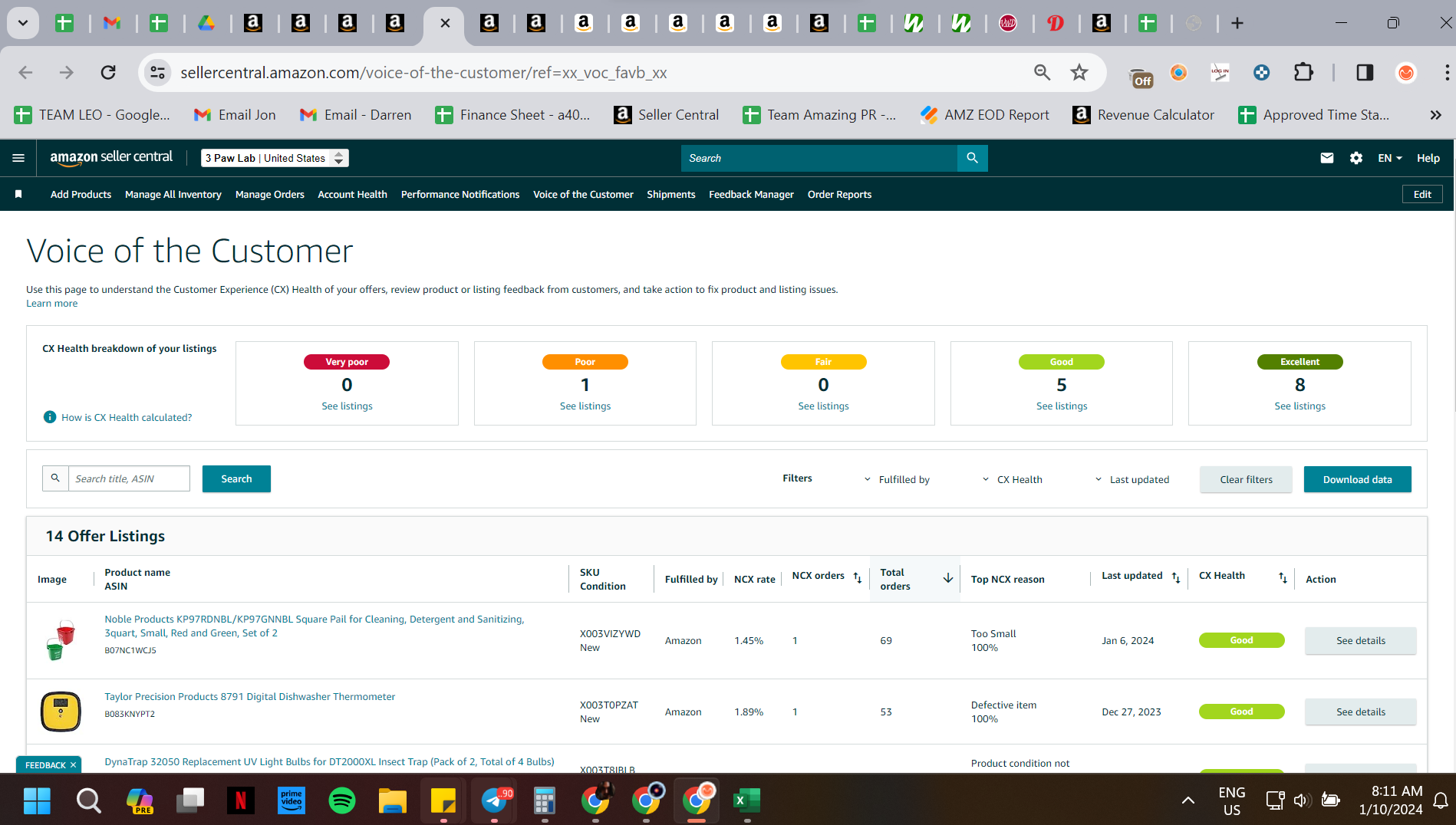Open Add Products menu item

pyautogui.click(x=81, y=194)
